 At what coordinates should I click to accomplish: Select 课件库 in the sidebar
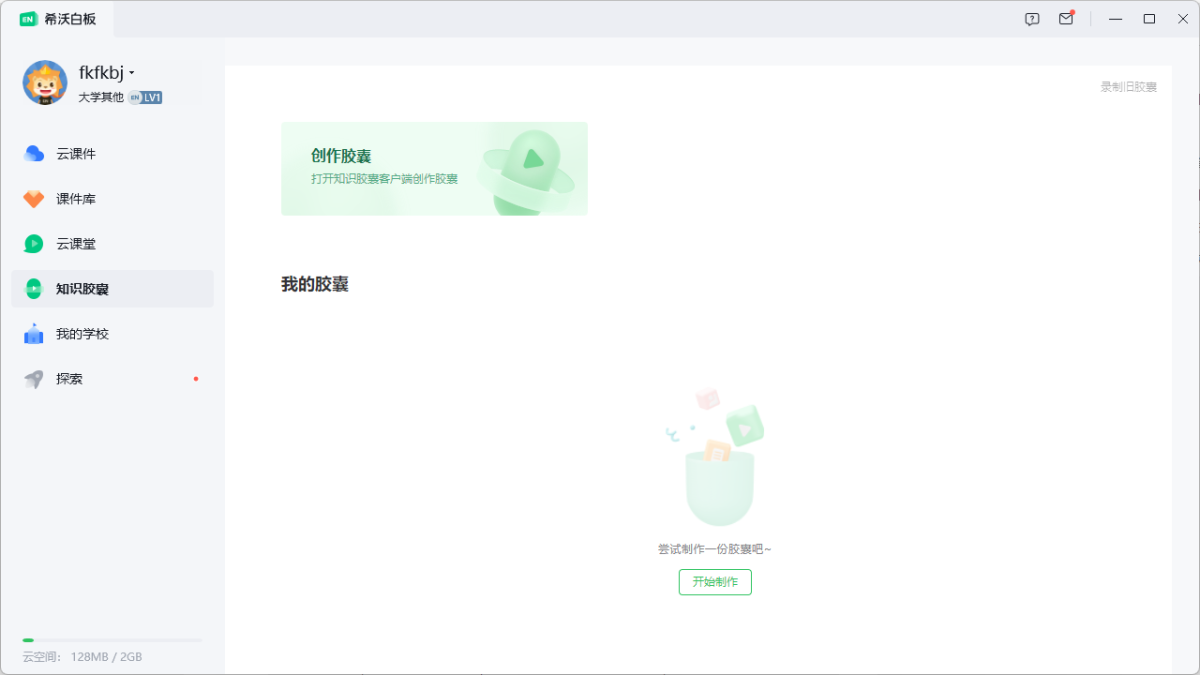pyautogui.click(x=112, y=199)
